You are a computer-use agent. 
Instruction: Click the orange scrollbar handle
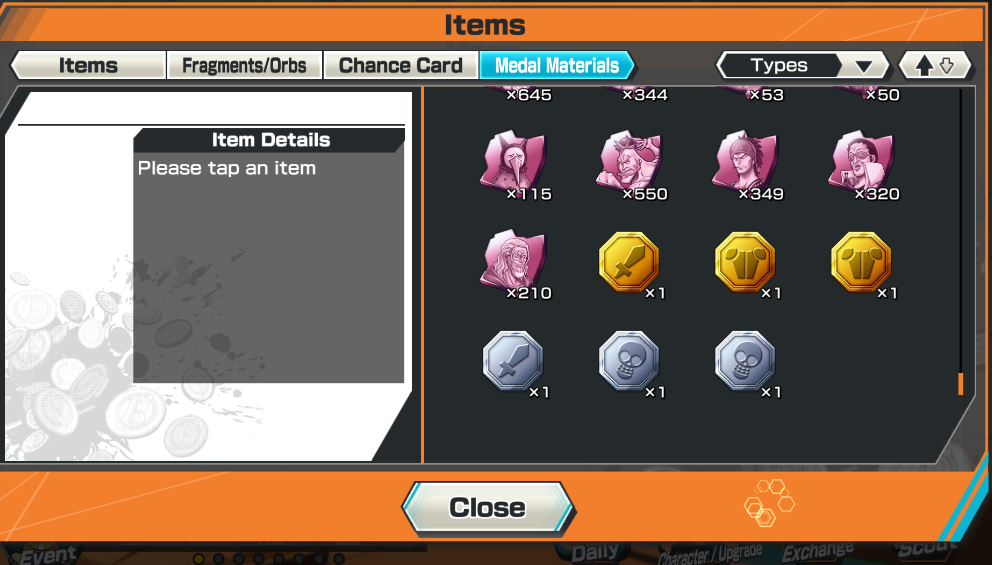(960, 384)
